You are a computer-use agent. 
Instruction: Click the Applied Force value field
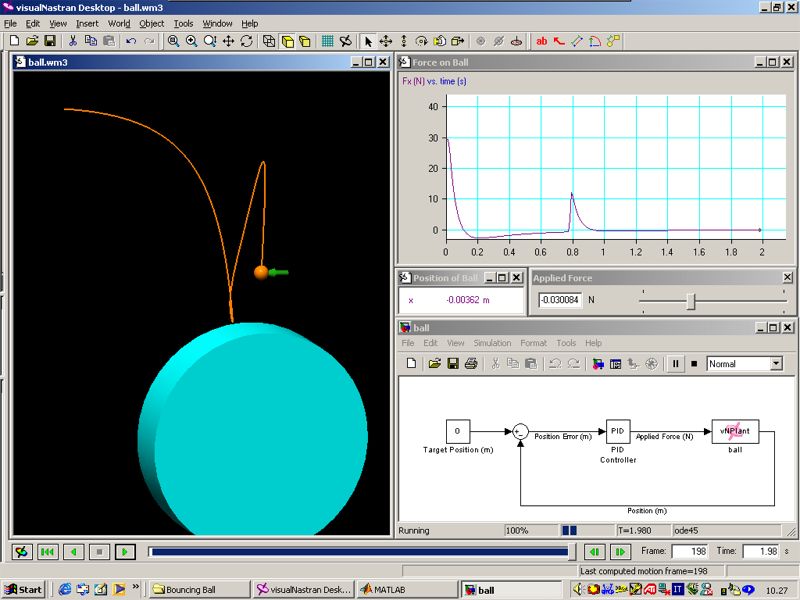point(560,299)
